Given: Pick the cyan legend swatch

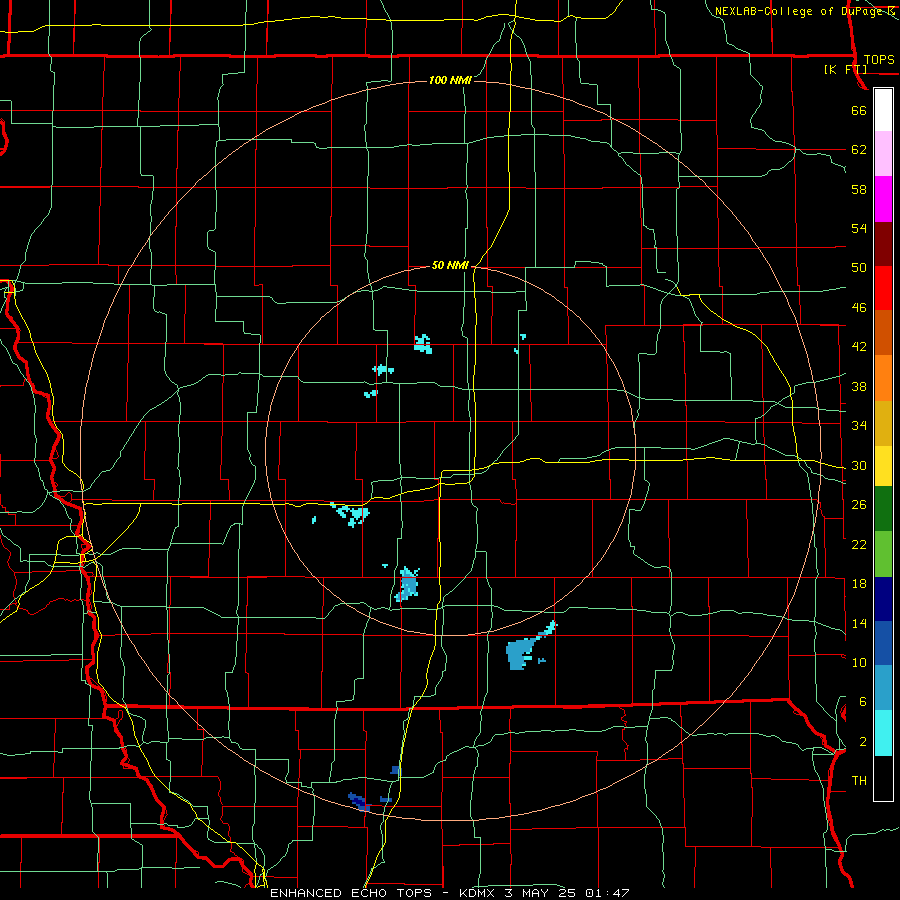Looking at the screenshot, I should (883, 734).
